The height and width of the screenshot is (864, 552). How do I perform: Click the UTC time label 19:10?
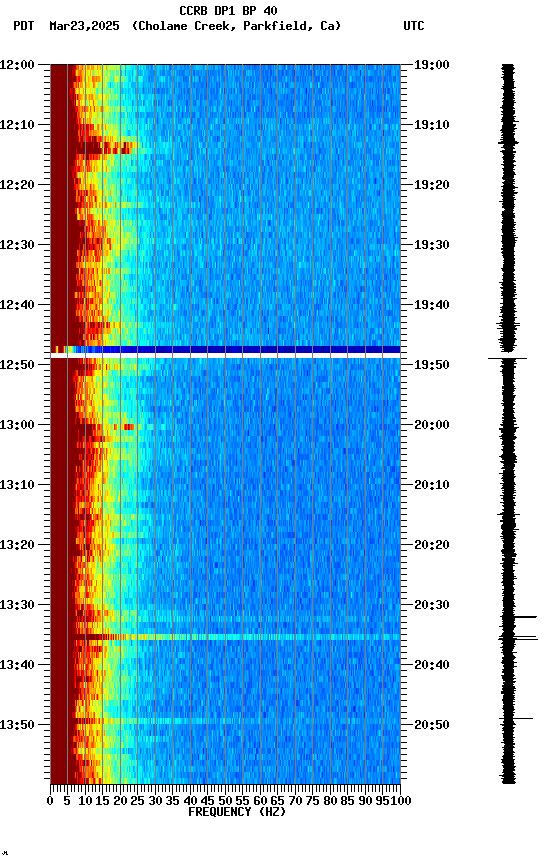432,125
